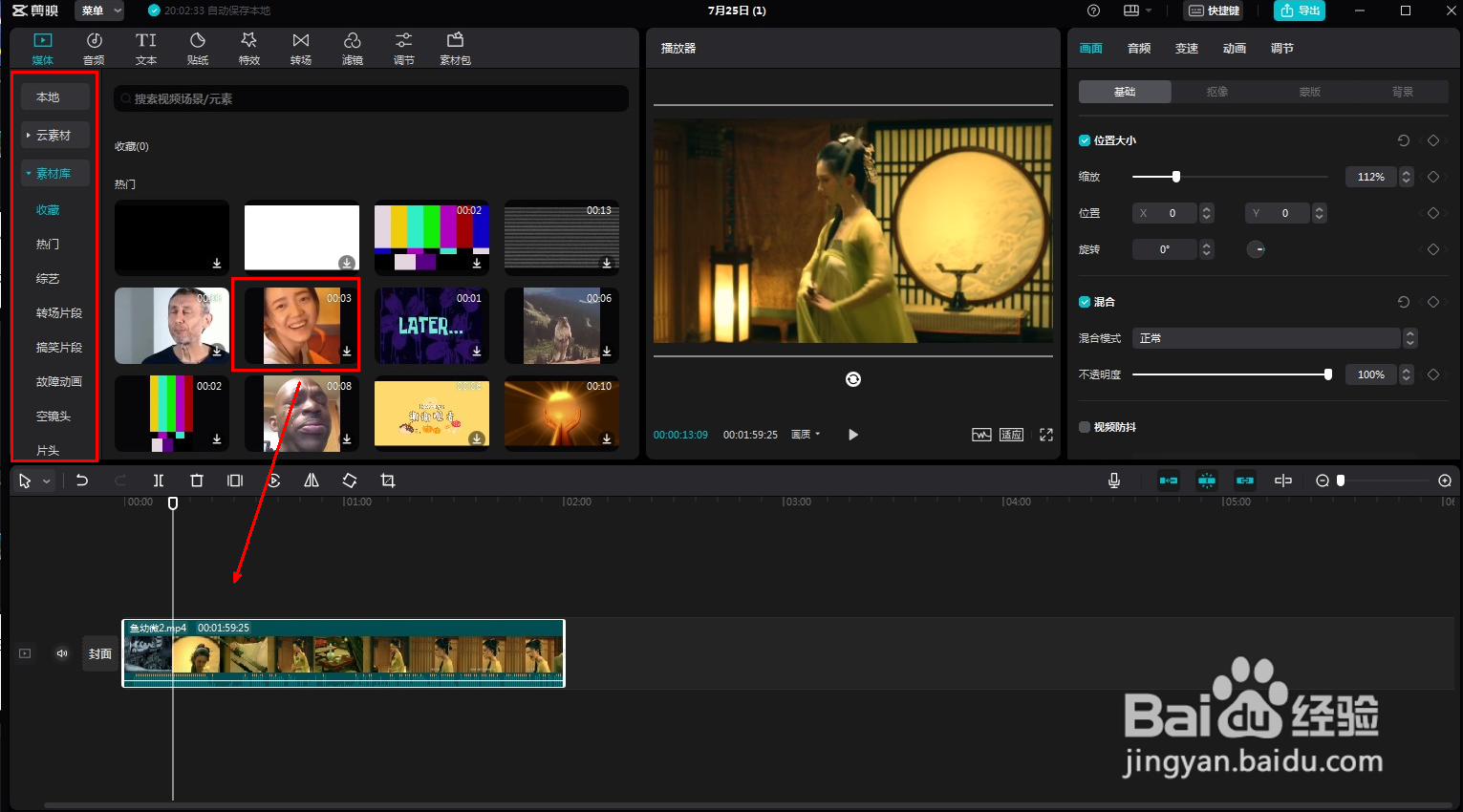
Task: Adjust the 旋转 rotation stepper arrows
Action: tap(1207, 249)
